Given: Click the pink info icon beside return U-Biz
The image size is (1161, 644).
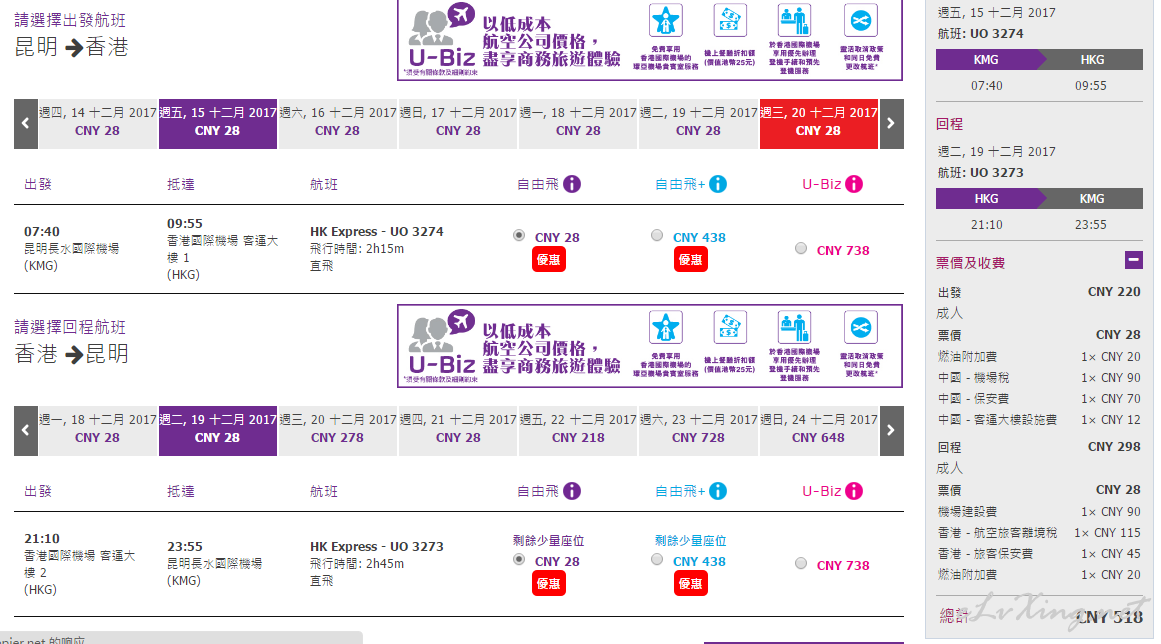Looking at the screenshot, I should (x=854, y=491).
